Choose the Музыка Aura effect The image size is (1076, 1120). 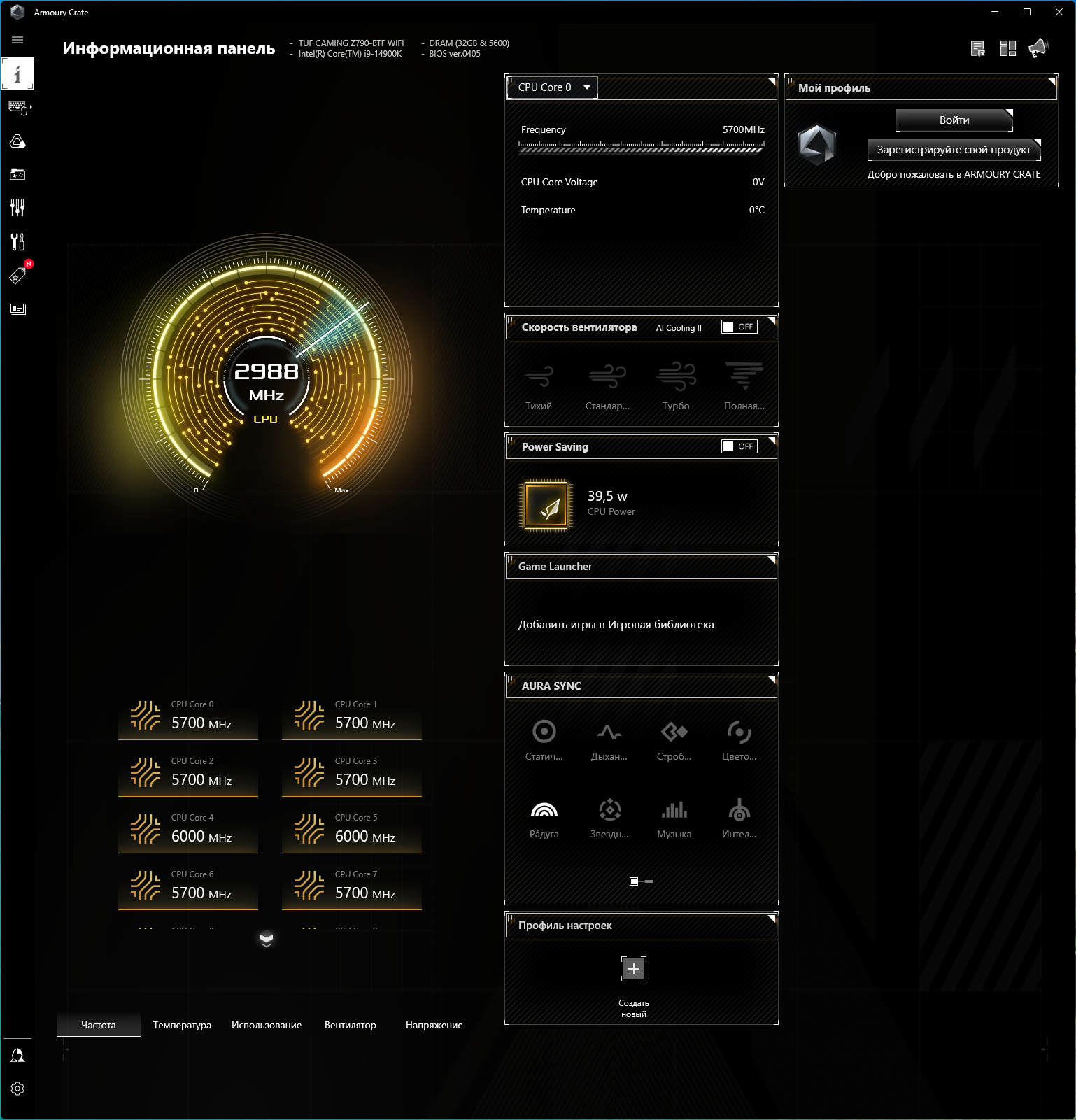tap(674, 818)
